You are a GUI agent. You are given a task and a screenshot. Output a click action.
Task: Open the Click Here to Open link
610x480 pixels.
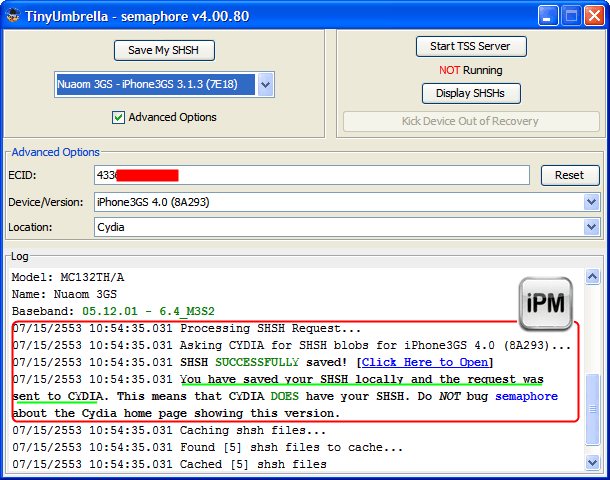424,362
